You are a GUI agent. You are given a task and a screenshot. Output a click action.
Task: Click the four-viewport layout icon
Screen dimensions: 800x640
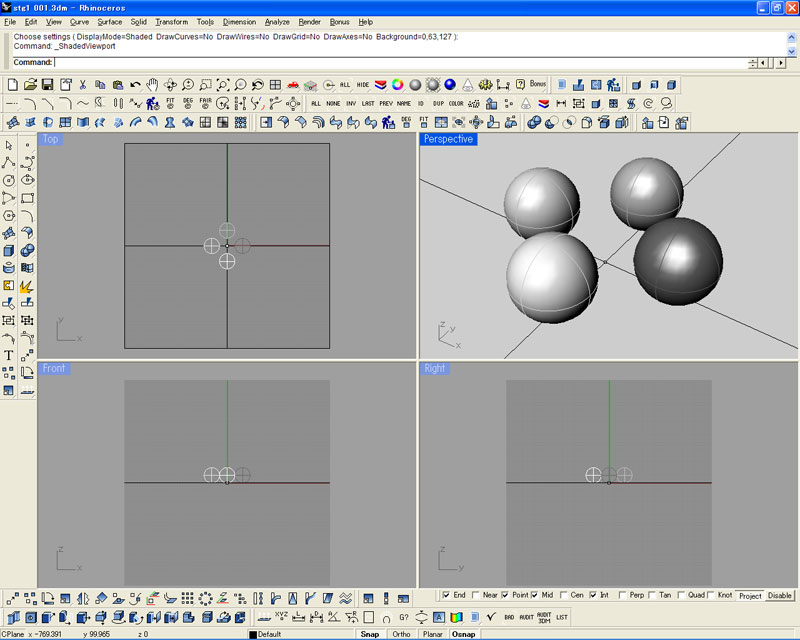click(275, 85)
